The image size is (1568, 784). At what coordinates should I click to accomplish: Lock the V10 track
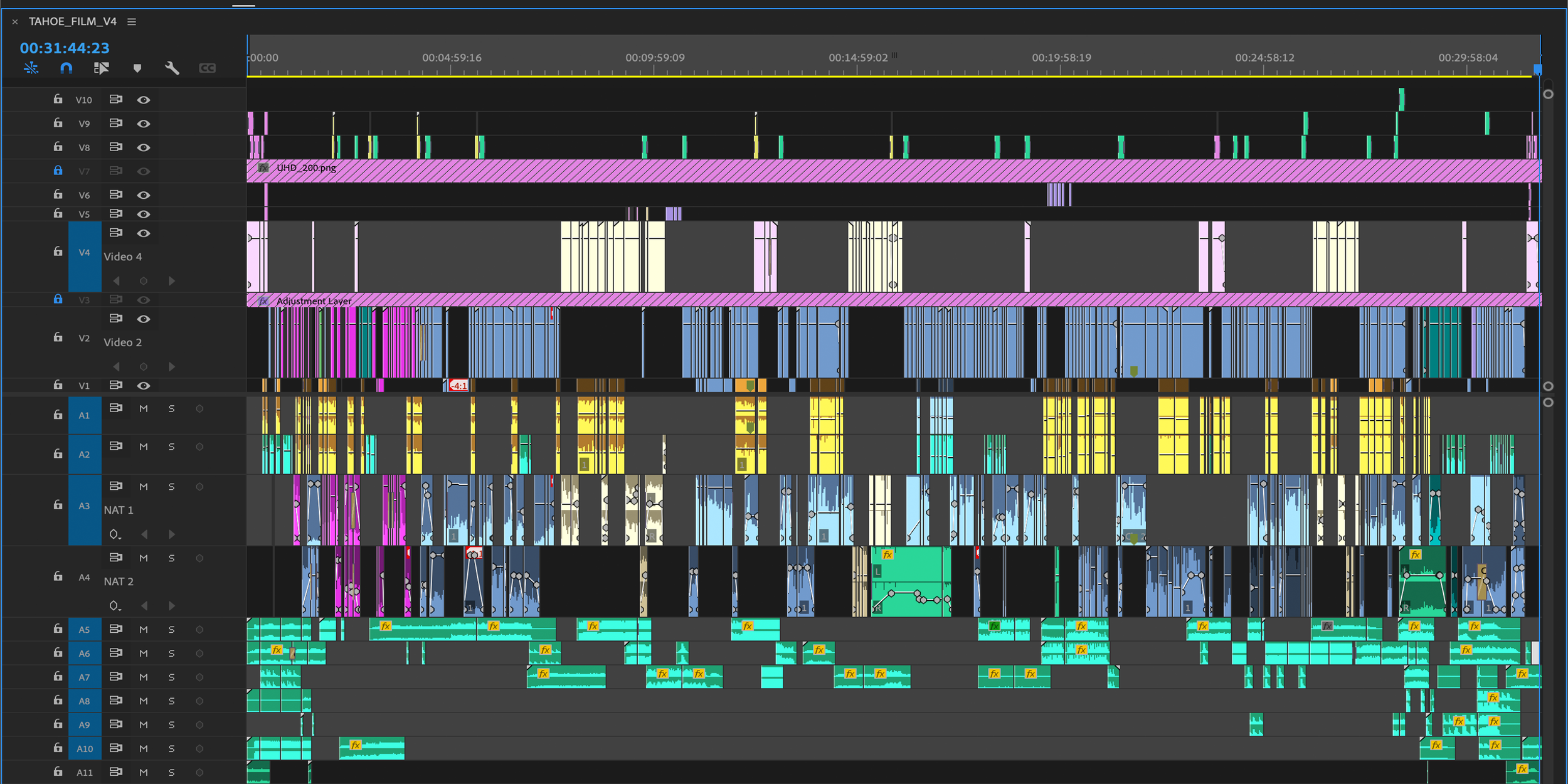[58, 99]
